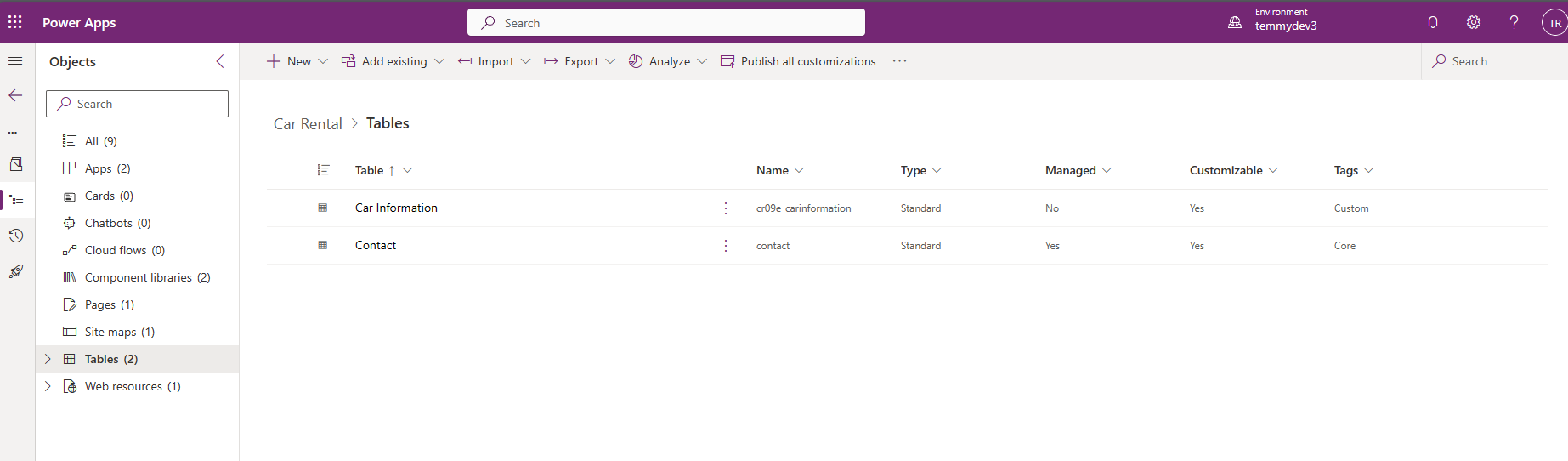Open the Export dropdown
Image resolution: width=1568 pixels, height=461 pixels.
(x=580, y=61)
